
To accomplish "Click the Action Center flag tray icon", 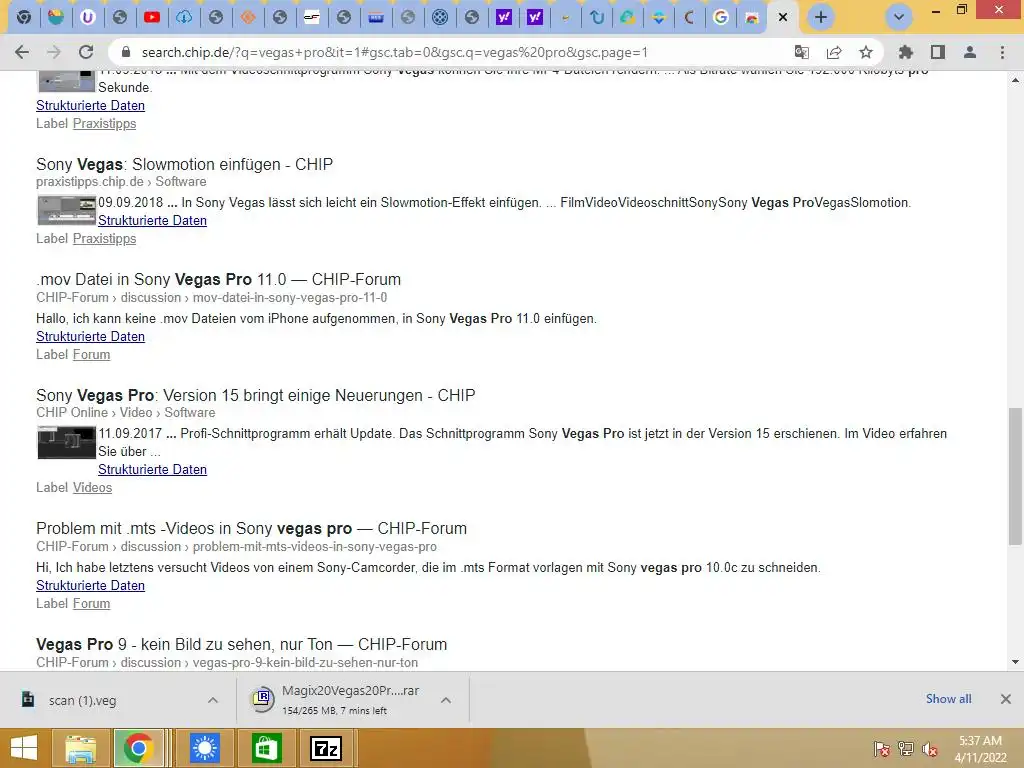I will [x=882, y=749].
